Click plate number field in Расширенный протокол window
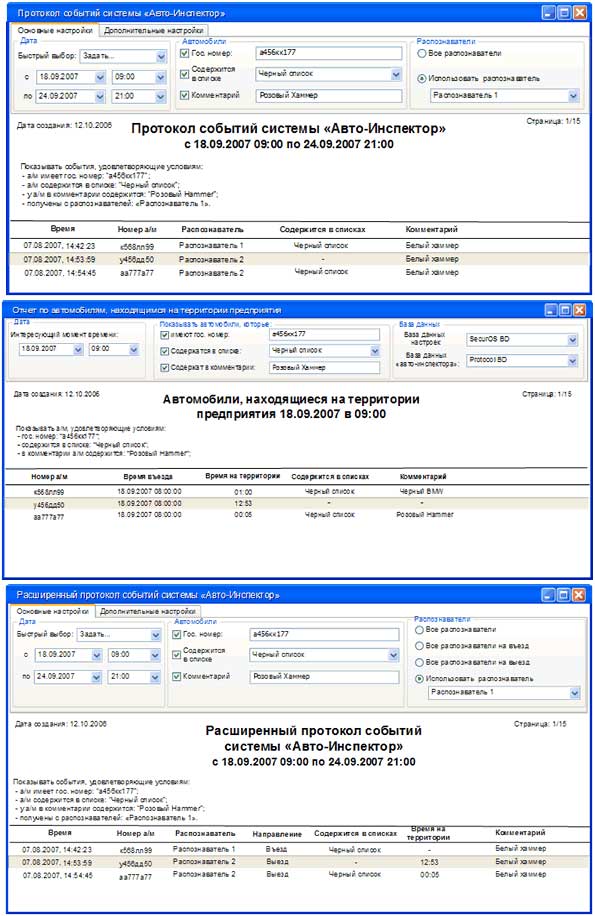This screenshot has height=916, width=595. (325, 634)
